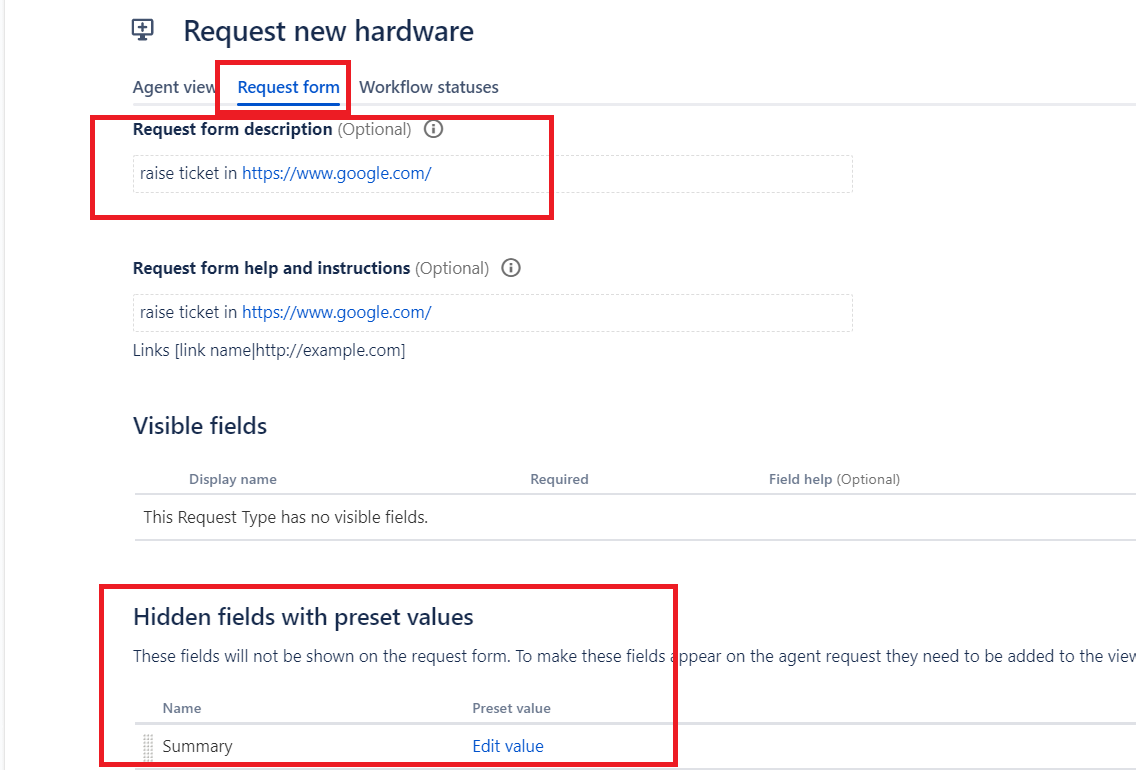Viewport: 1136px width, 770px height.
Task: Click the drag handle beside the Summary field
Action: point(147,745)
